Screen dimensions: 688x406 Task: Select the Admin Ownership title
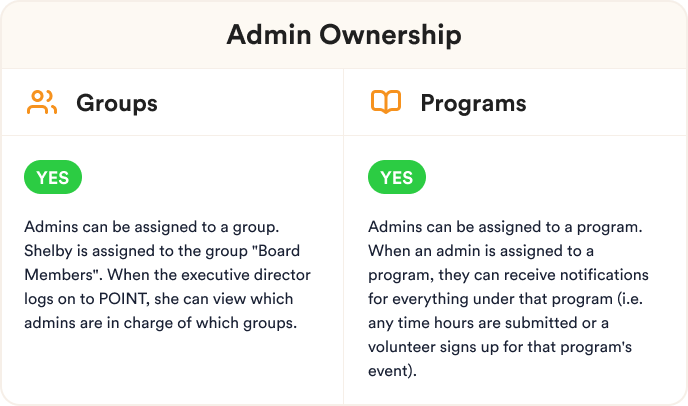coord(344,35)
